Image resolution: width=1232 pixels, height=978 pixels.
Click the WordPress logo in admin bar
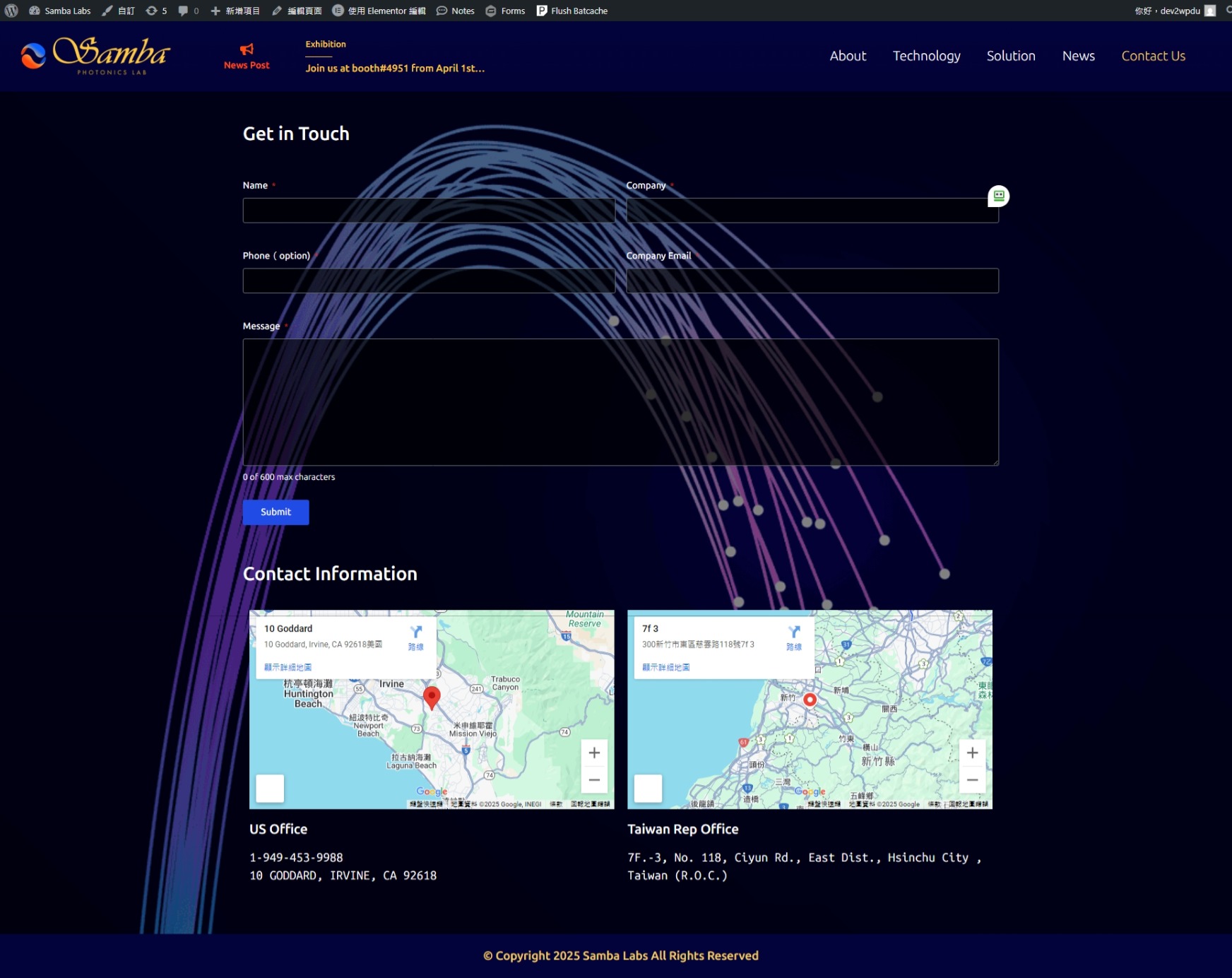pos(11,11)
